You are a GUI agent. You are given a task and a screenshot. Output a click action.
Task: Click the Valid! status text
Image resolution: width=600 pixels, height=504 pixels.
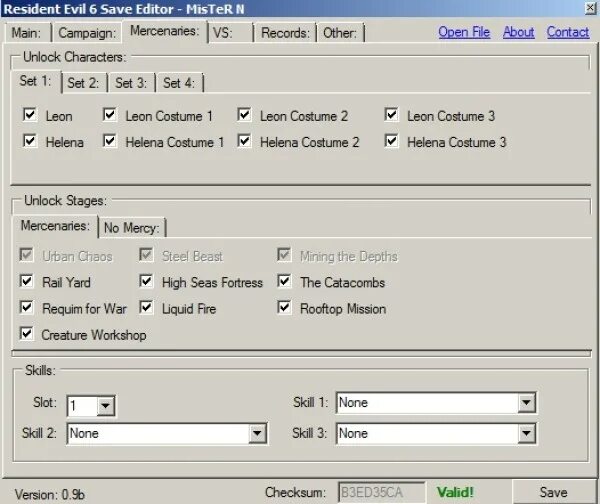pyautogui.click(x=455, y=492)
